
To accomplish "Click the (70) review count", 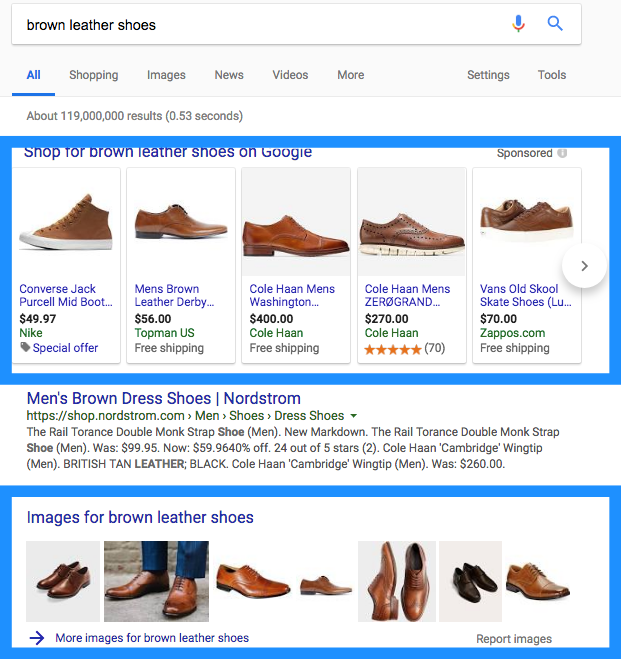I will coord(434,348).
